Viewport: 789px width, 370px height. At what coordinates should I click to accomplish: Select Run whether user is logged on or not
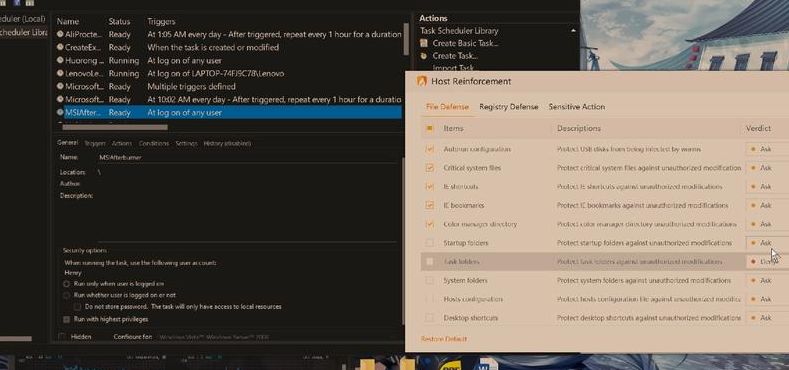coord(66,295)
